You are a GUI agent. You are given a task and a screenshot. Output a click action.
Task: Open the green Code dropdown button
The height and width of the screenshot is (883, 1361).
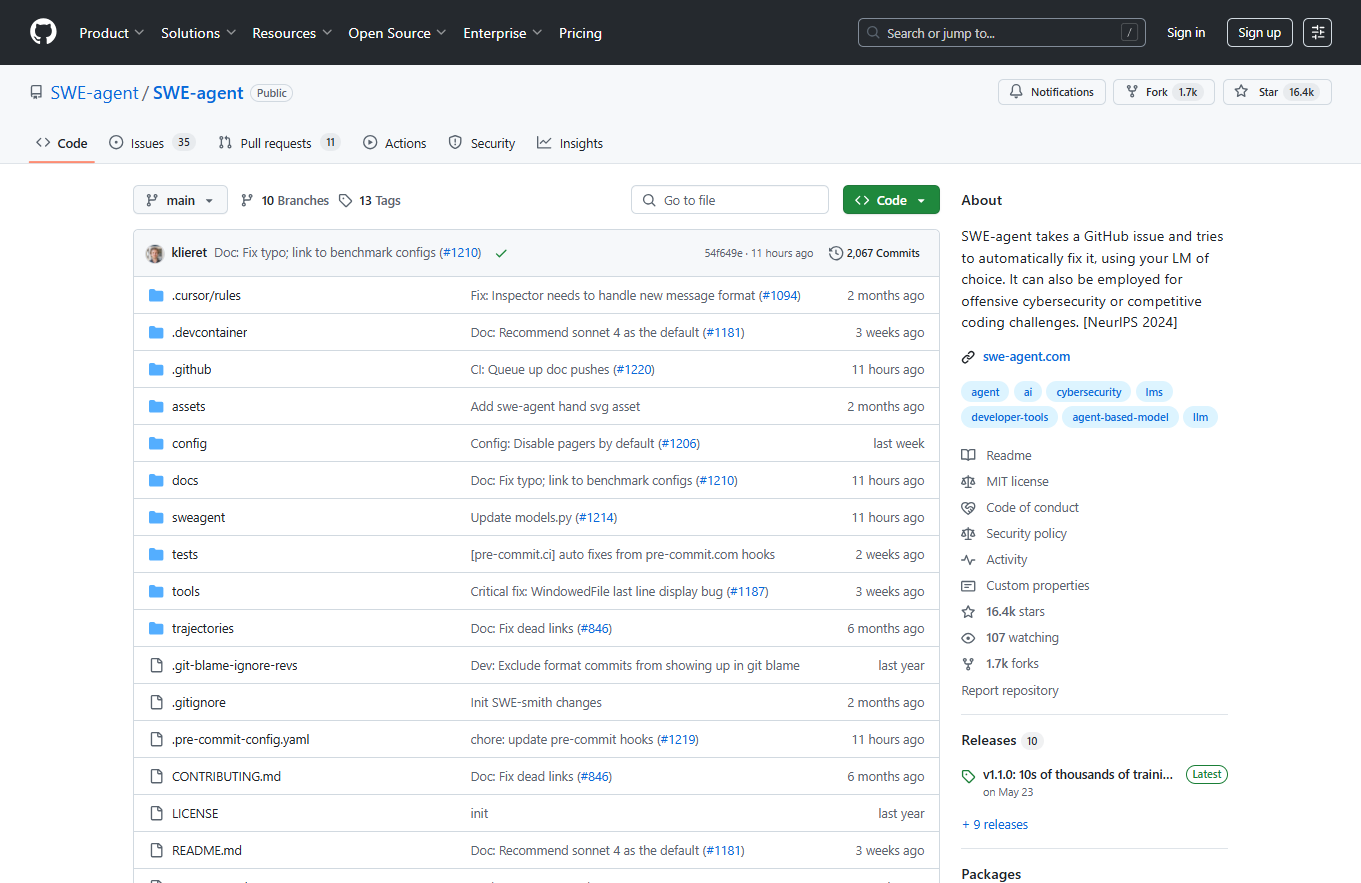coord(891,200)
